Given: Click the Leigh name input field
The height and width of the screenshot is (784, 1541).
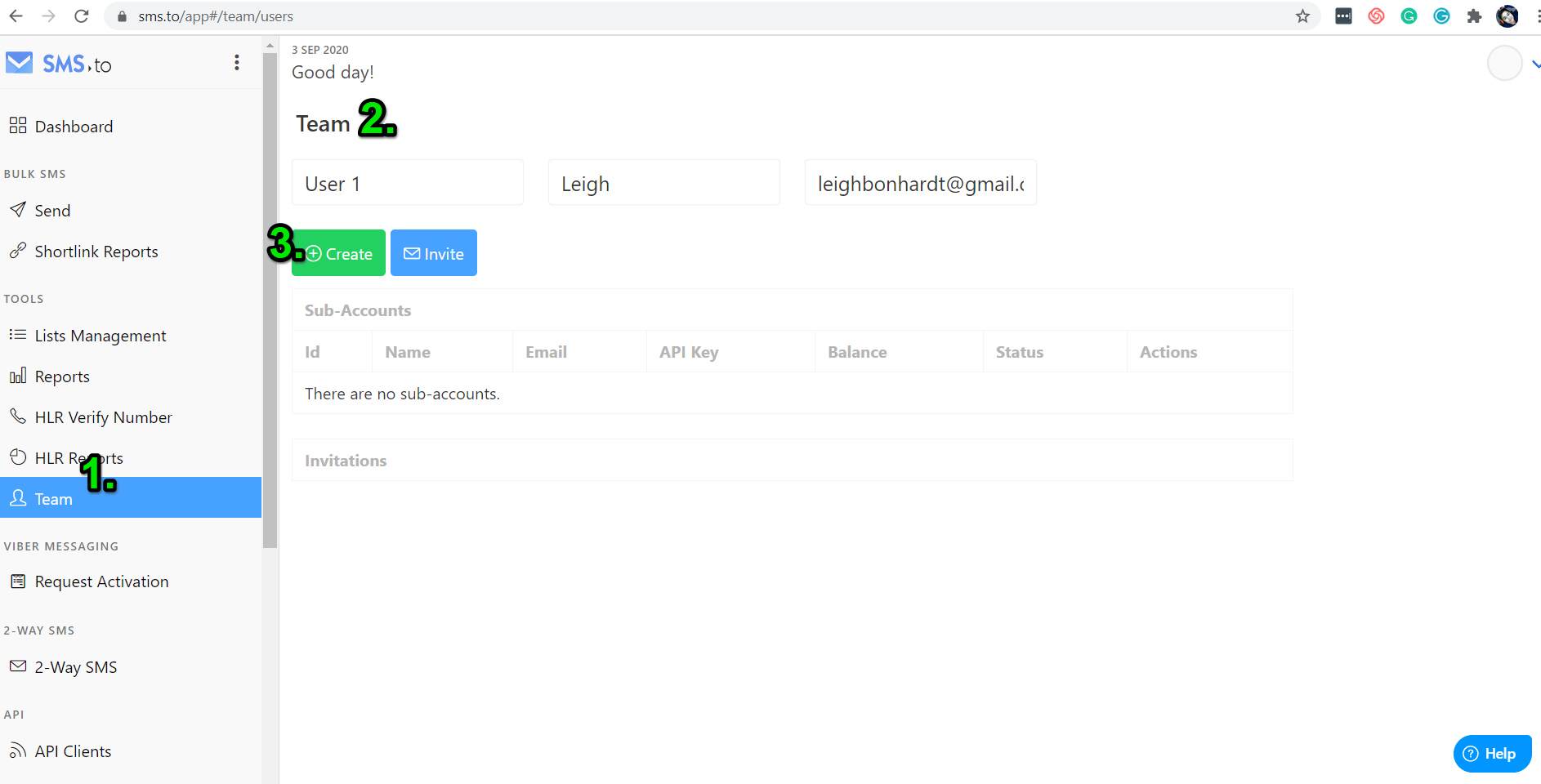Looking at the screenshot, I should click(x=663, y=183).
